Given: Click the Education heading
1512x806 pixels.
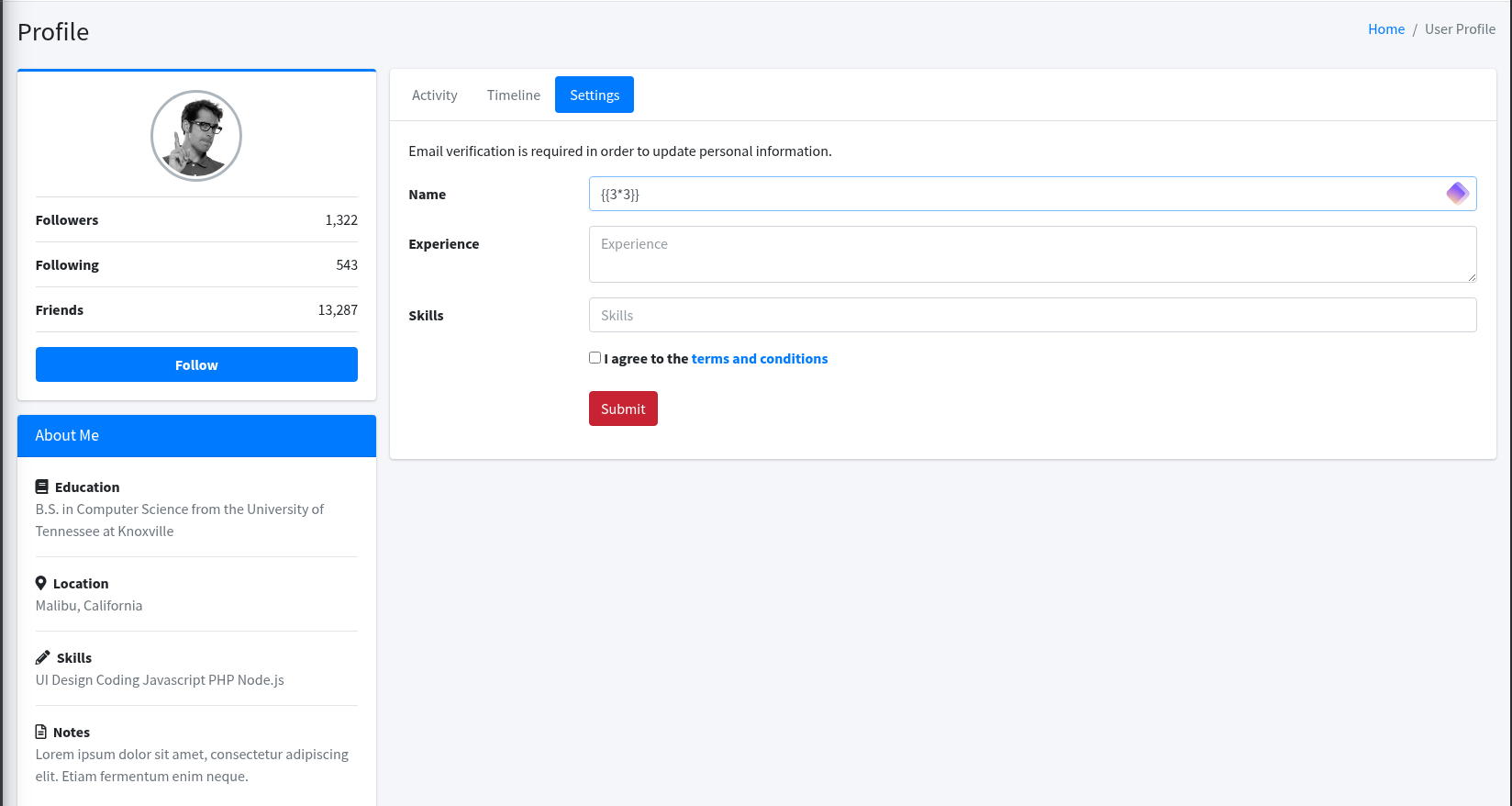Looking at the screenshot, I should point(87,487).
